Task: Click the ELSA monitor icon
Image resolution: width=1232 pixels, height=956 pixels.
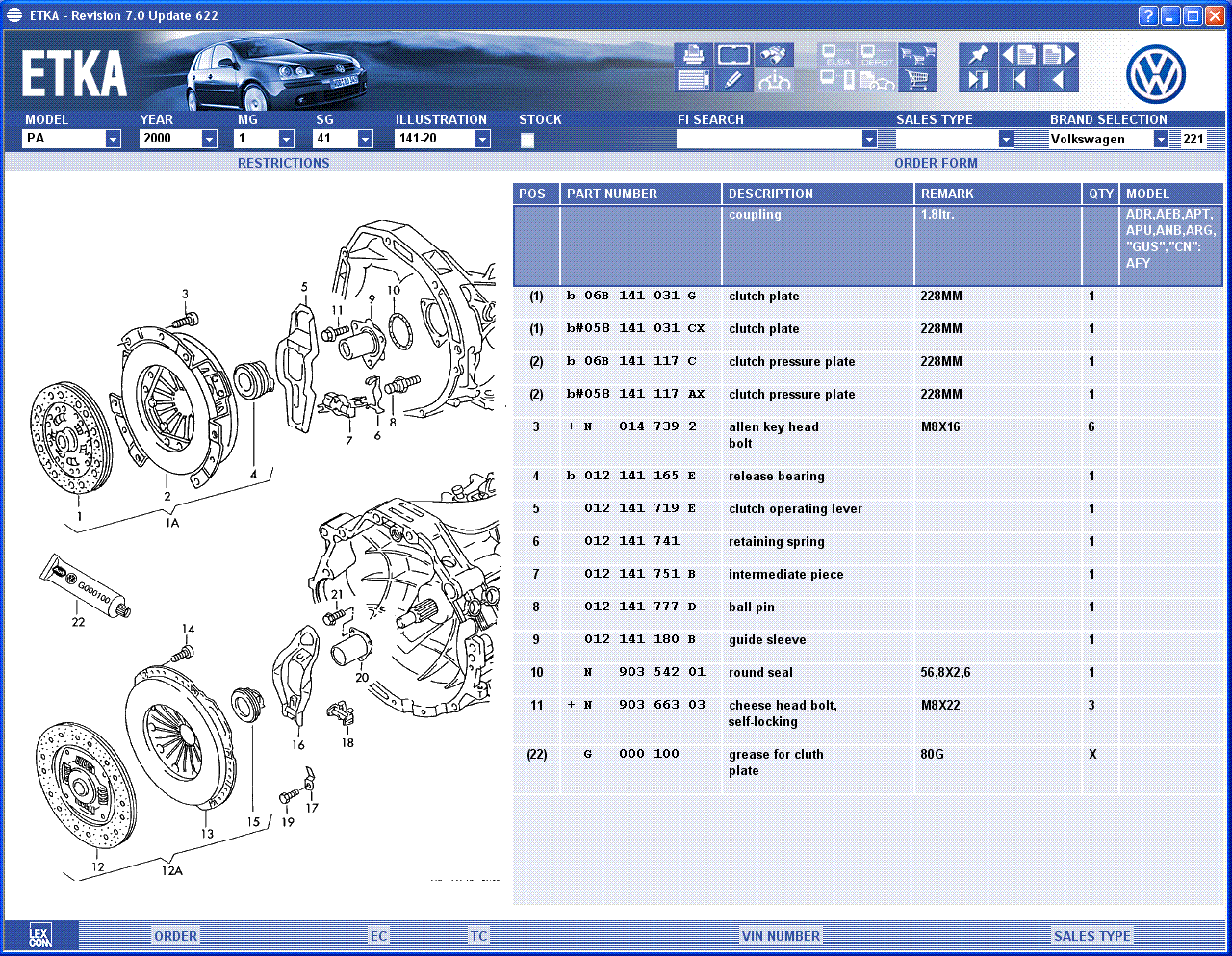Action: pyautogui.click(x=836, y=55)
